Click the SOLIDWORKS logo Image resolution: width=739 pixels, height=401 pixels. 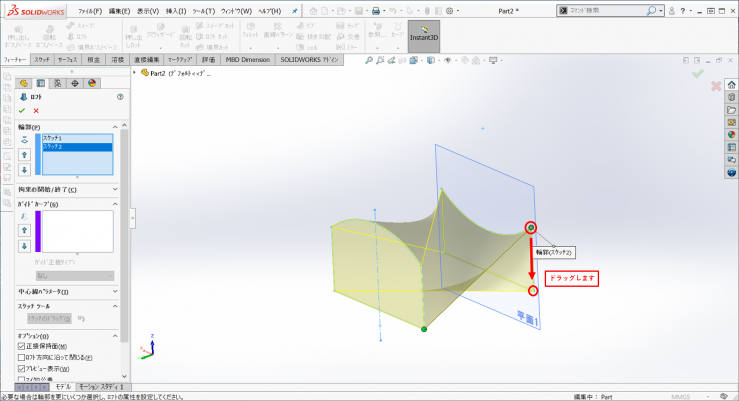34,10
